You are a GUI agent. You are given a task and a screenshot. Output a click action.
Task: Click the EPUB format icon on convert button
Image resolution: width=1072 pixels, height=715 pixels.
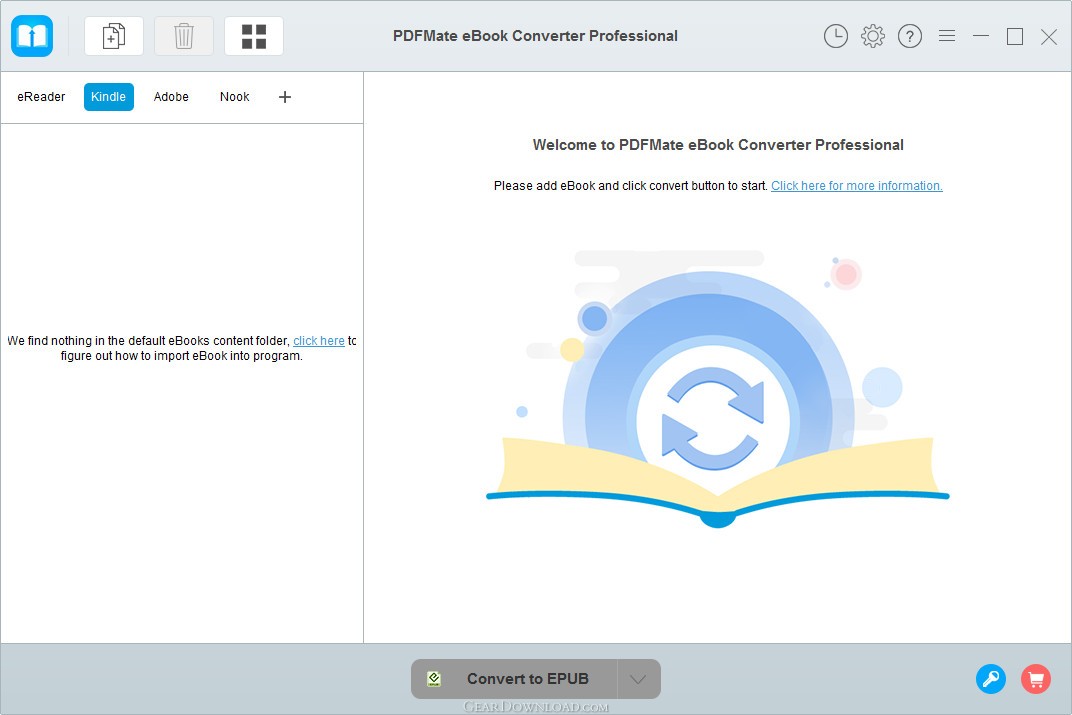(x=433, y=679)
